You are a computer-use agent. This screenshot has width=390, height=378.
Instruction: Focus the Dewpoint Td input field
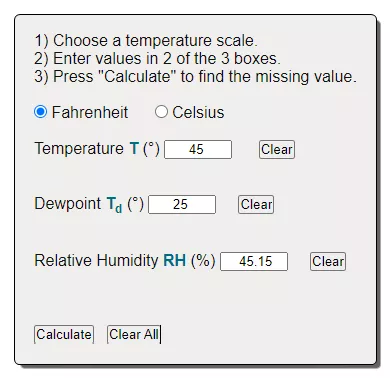pyautogui.click(x=182, y=204)
